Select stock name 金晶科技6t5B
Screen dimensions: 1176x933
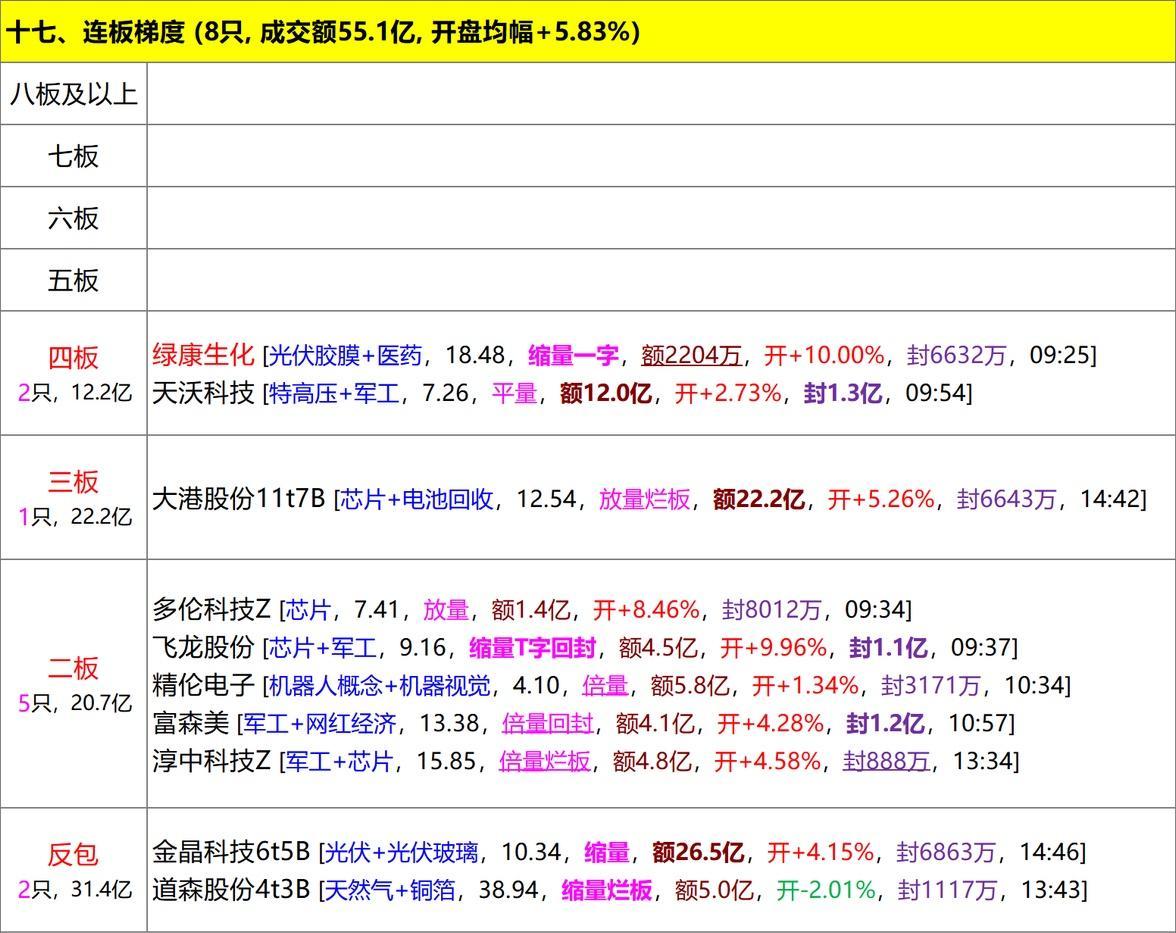(x=231, y=852)
